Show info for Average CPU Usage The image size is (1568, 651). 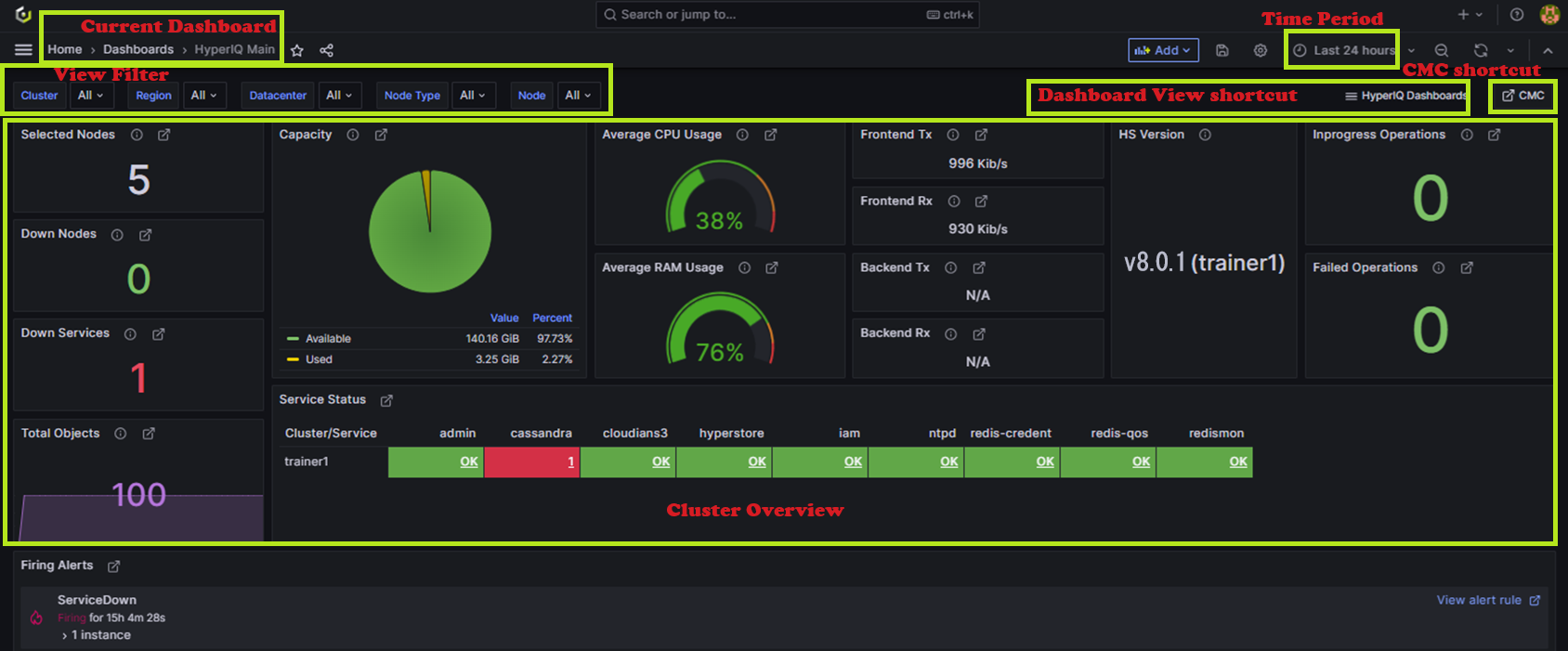[x=742, y=135]
